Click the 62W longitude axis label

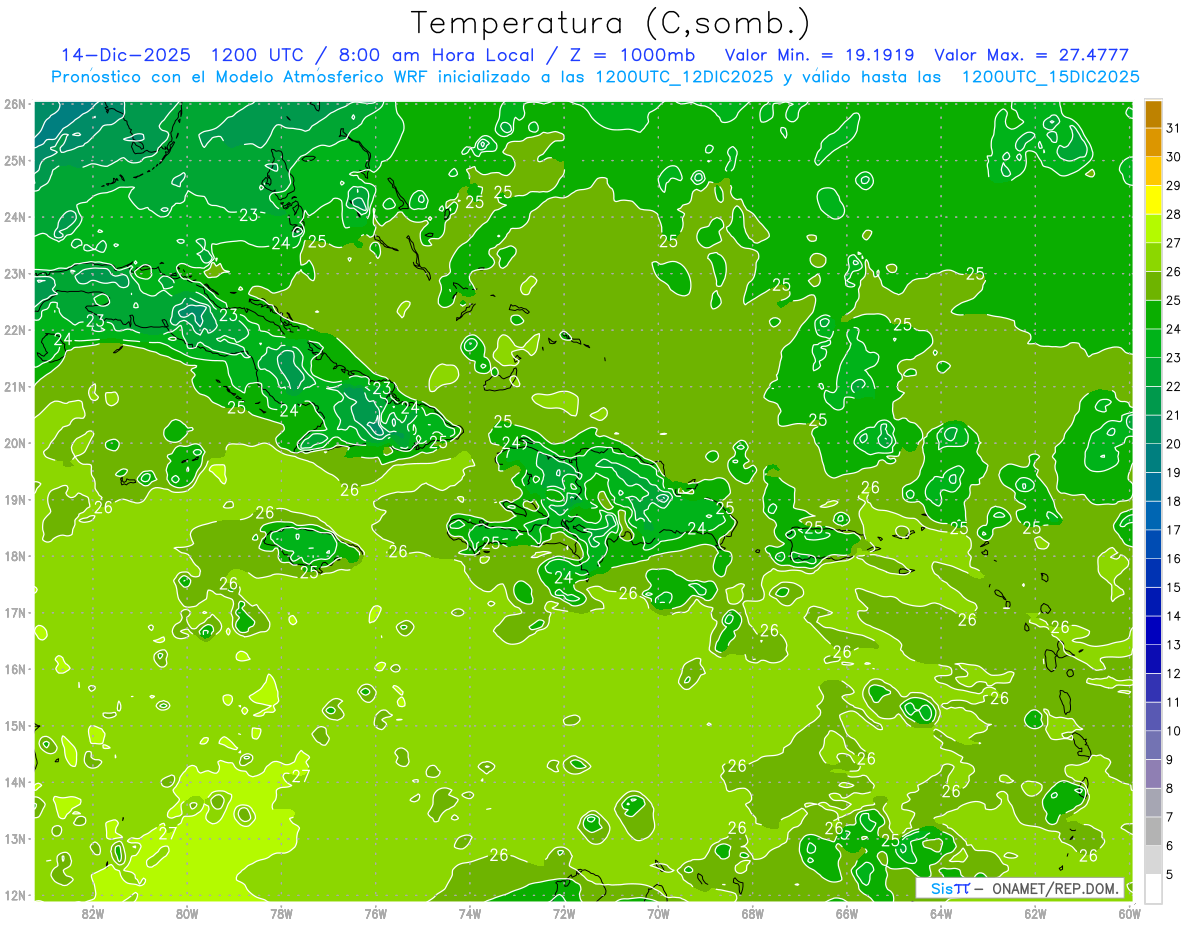point(1035,913)
